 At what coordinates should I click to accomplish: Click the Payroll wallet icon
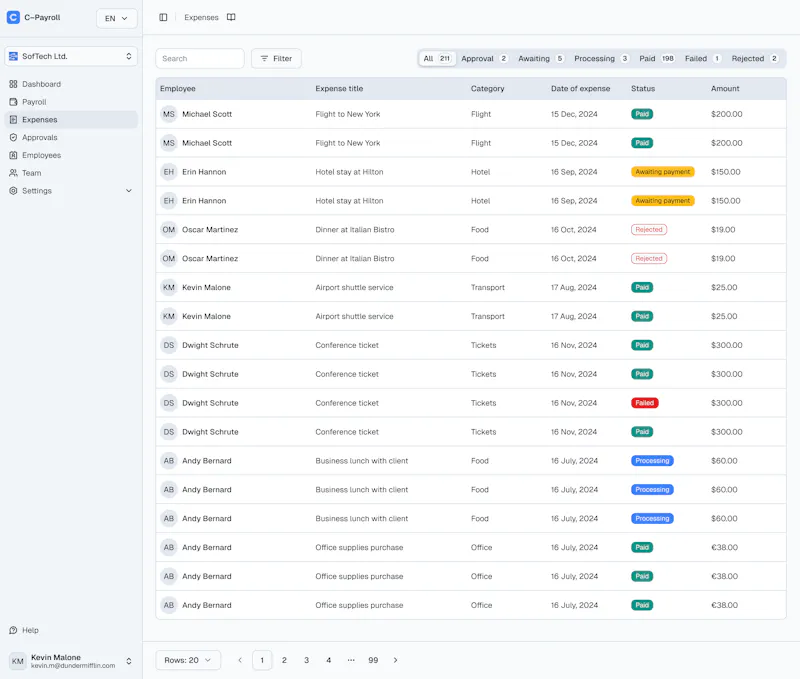13,102
